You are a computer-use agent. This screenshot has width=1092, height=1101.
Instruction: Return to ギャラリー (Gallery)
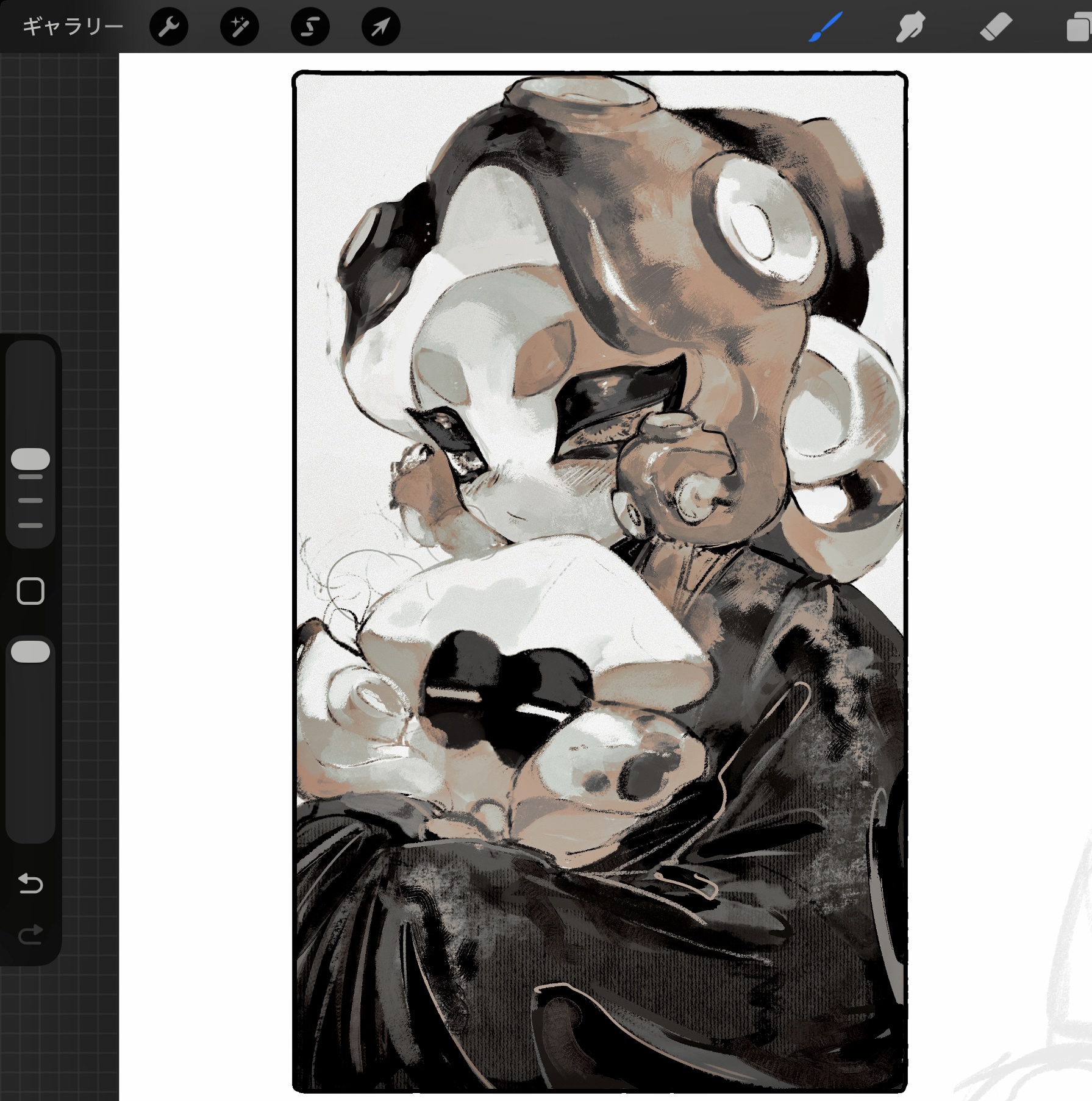coord(73,27)
